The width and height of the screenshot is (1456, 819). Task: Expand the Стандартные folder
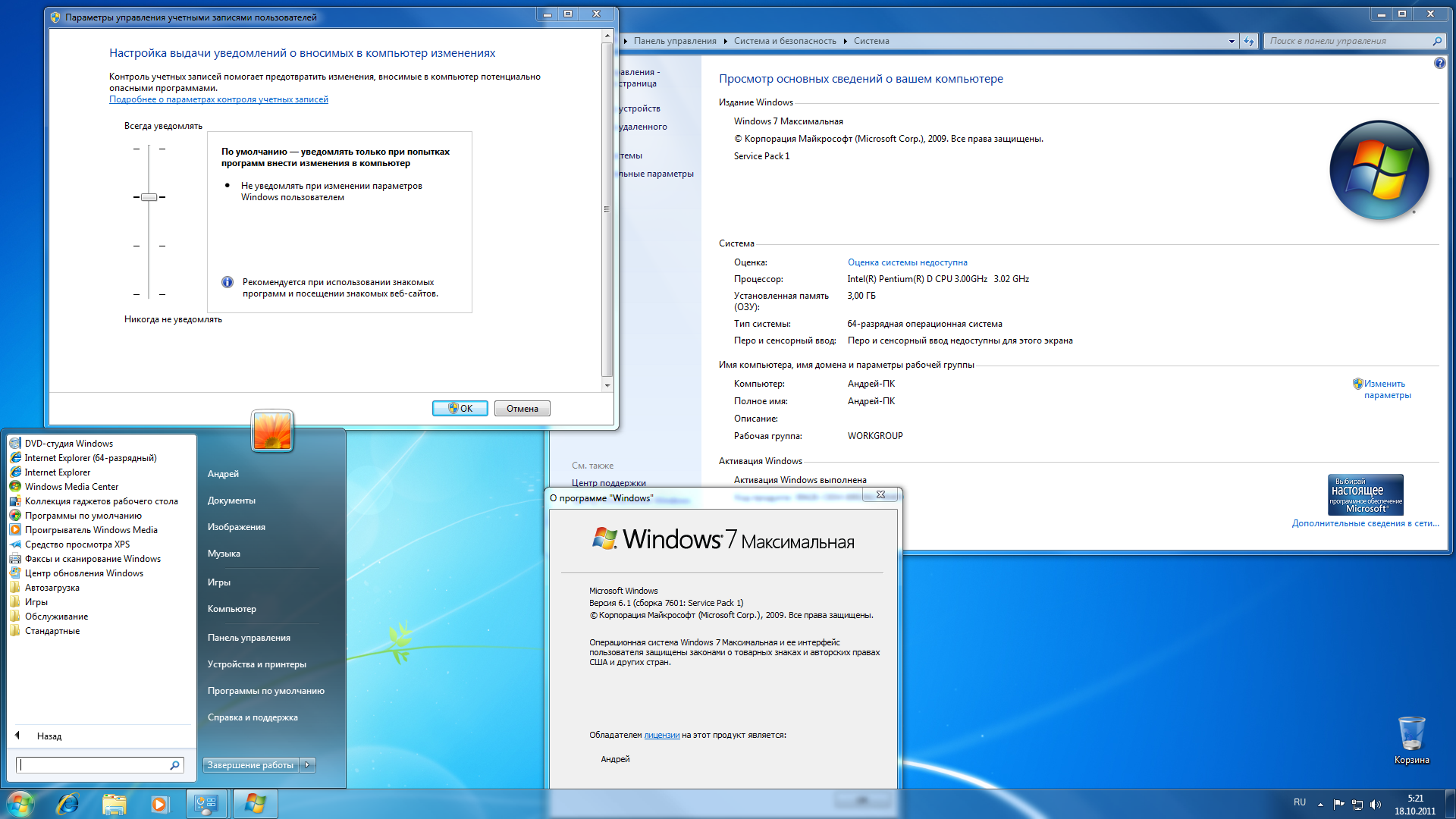(52, 631)
